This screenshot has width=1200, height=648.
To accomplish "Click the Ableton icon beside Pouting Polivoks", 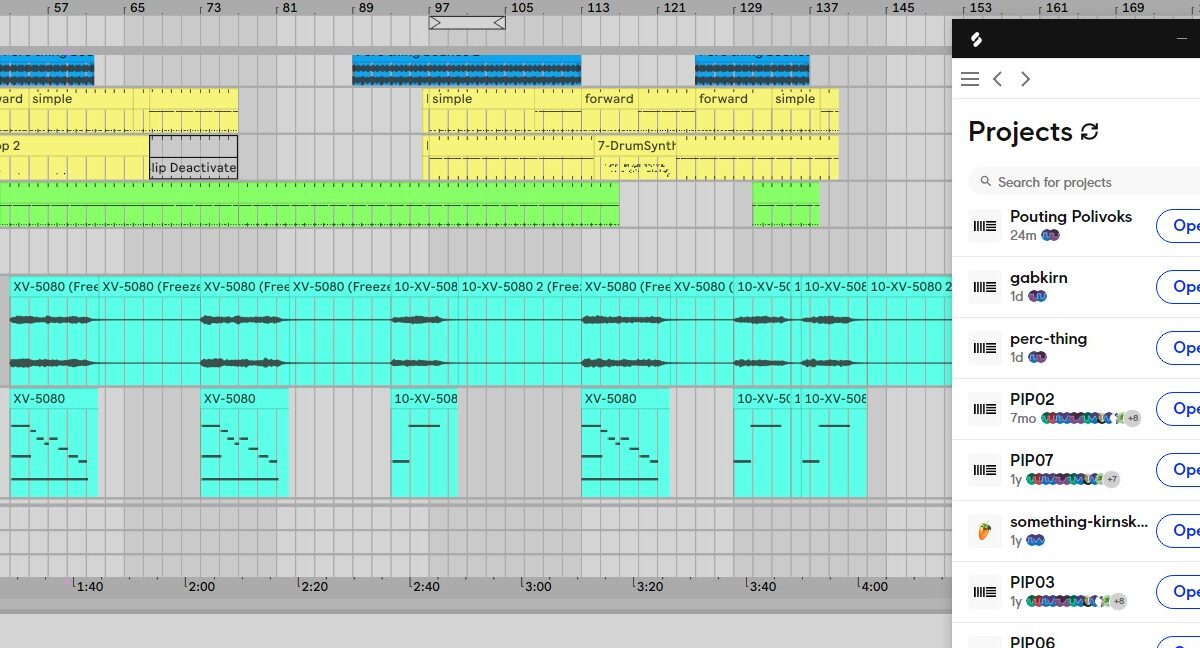I will point(985,226).
